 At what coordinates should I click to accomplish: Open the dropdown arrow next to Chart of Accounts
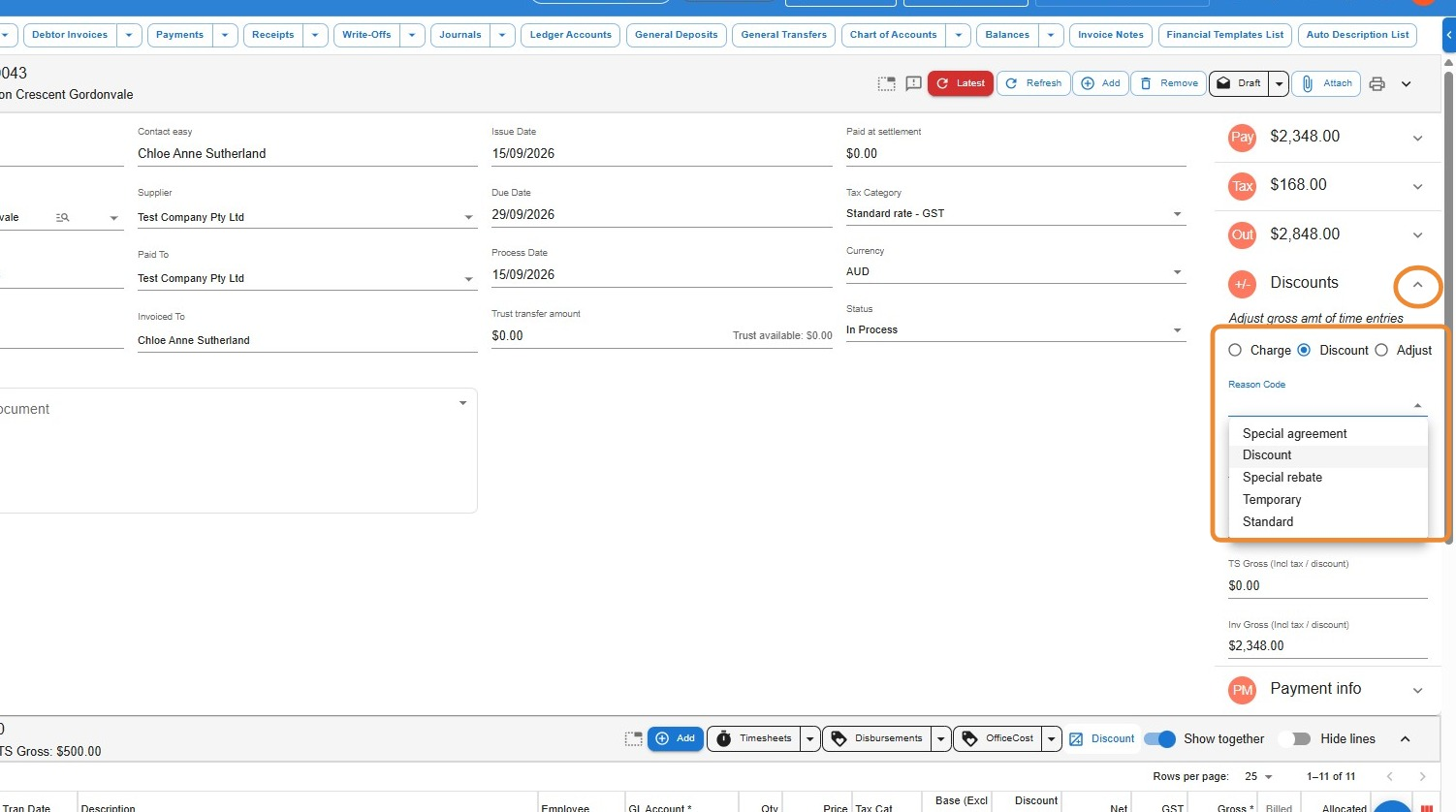coord(958,35)
